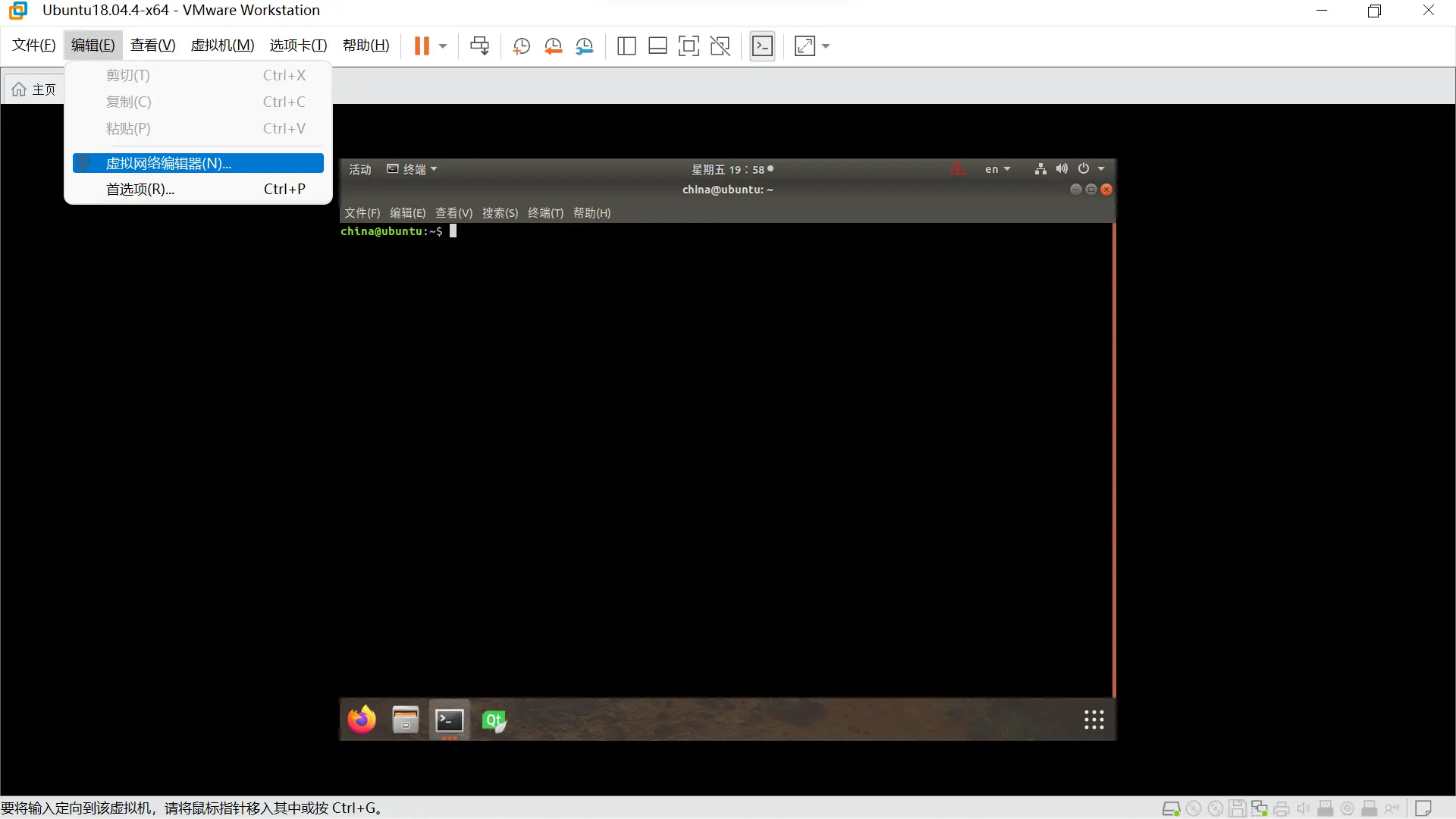The image size is (1456, 819).
Task: Click the red warning icon in Ubuntu top bar
Action: pos(958,169)
